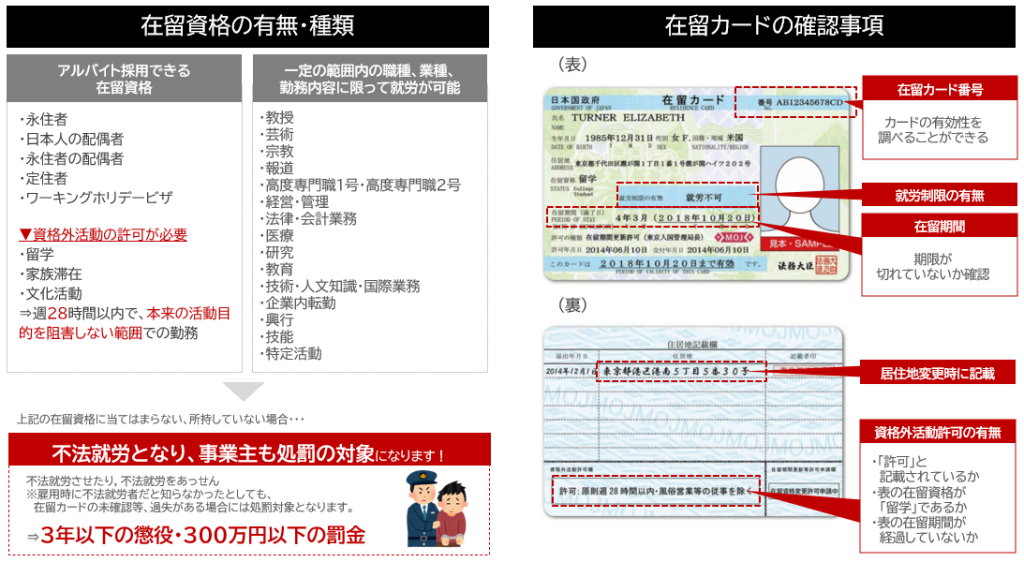The height and width of the screenshot is (562, 1024).
Task: Click the 日本人の配偶者 list item
Action: tap(72, 139)
